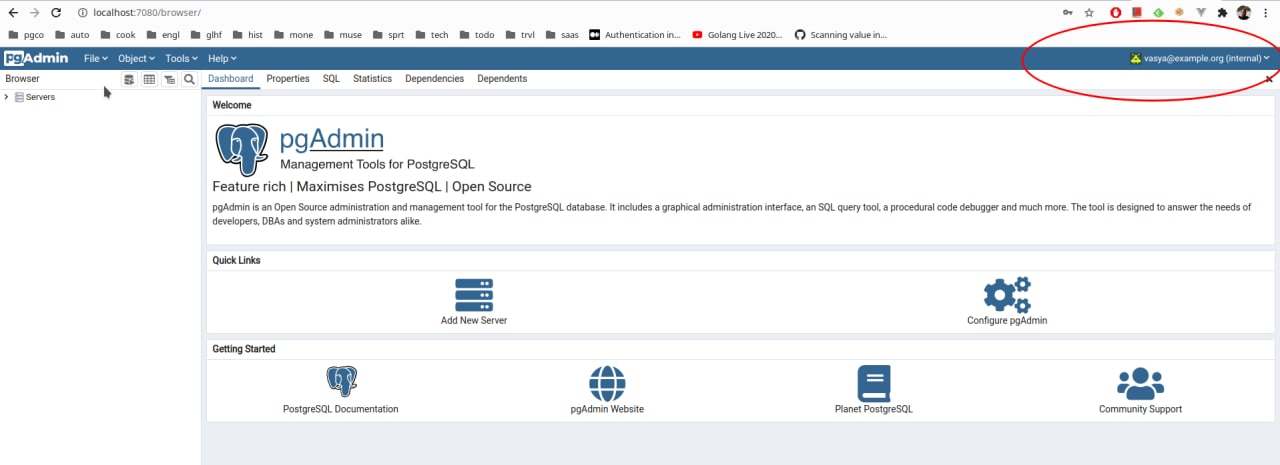Open the Golang Live 2020 bookmark

[x=737, y=35]
